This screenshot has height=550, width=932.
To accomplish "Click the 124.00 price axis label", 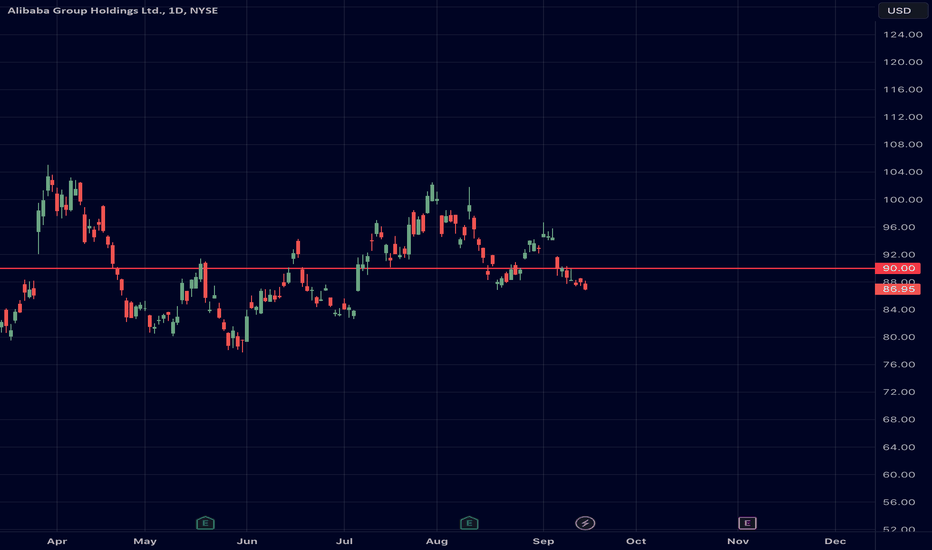I will [x=903, y=34].
